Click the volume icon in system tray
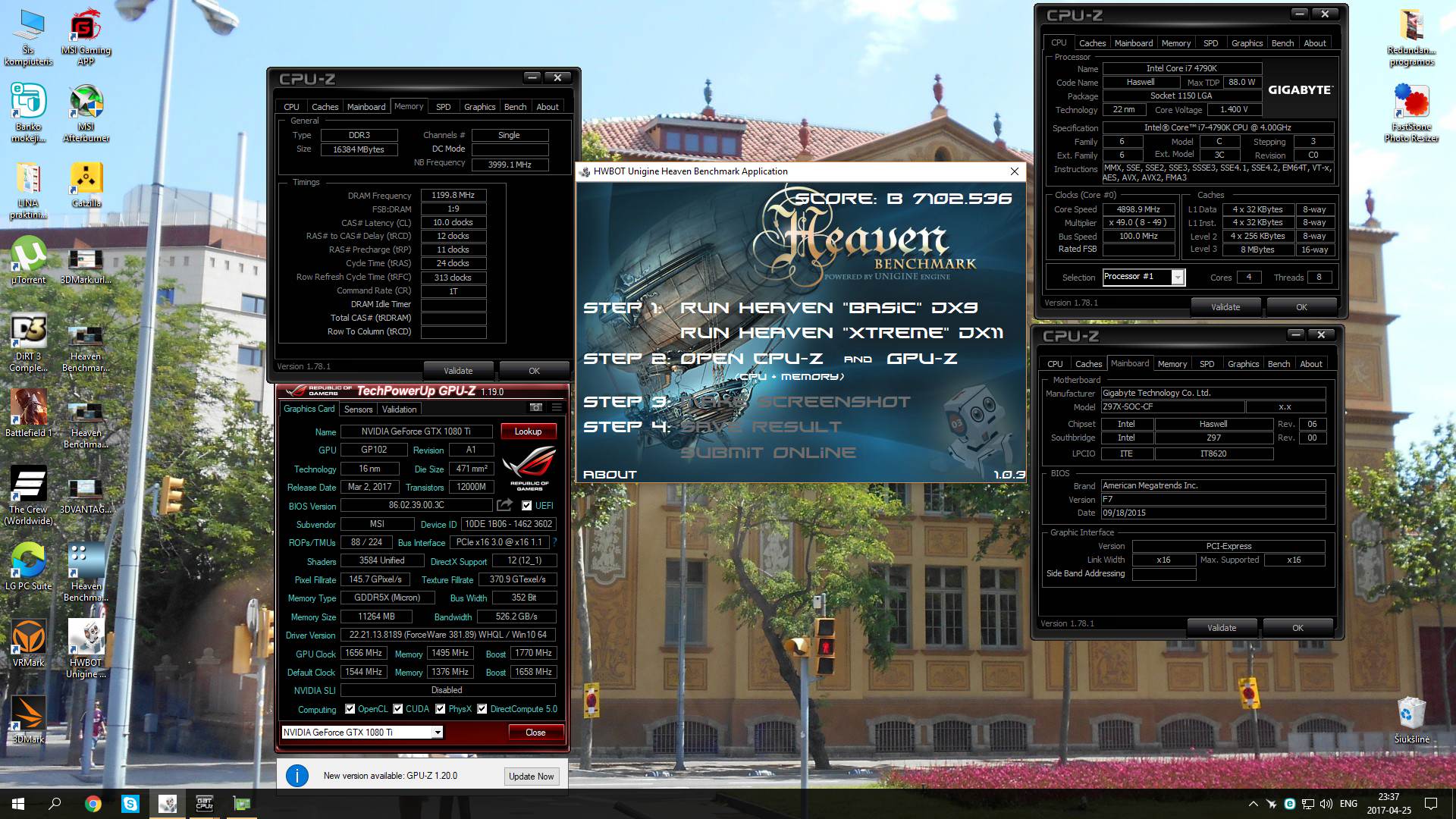This screenshot has width=1456, height=819. [x=1326, y=804]
